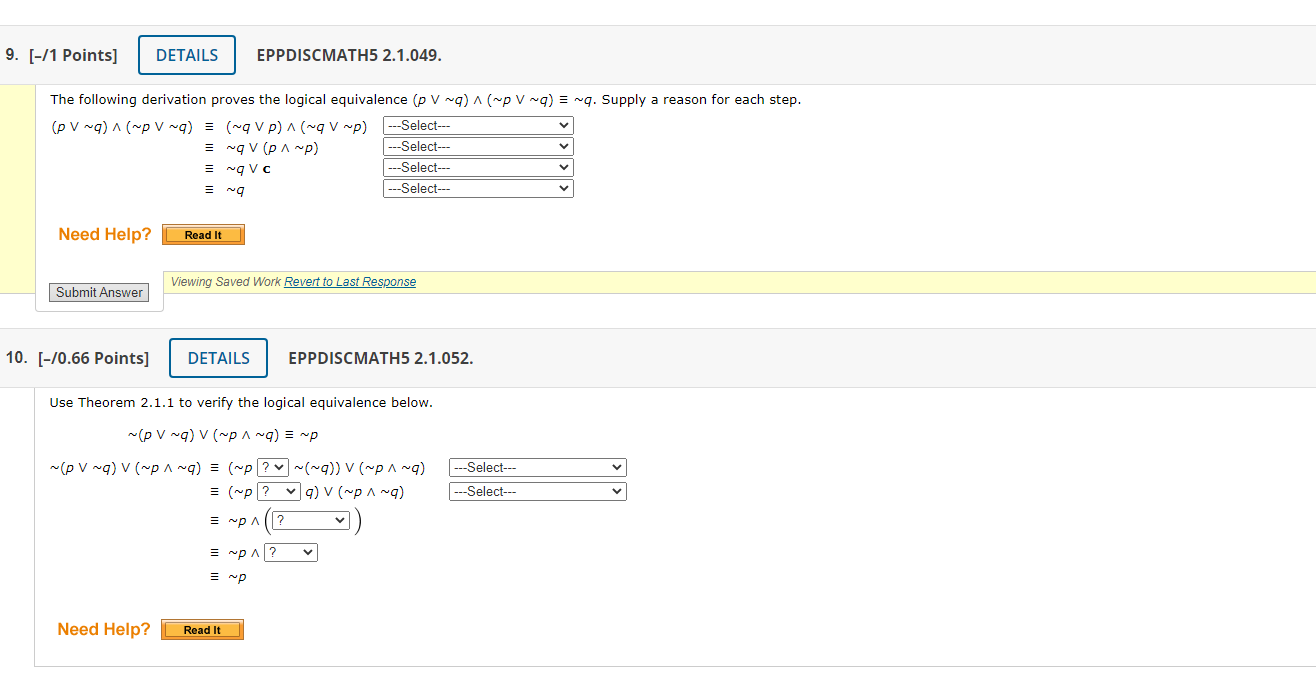Screen dimensions: 1316x677
Task: Click Submit Answer button
Action: [x=99, y=292]
